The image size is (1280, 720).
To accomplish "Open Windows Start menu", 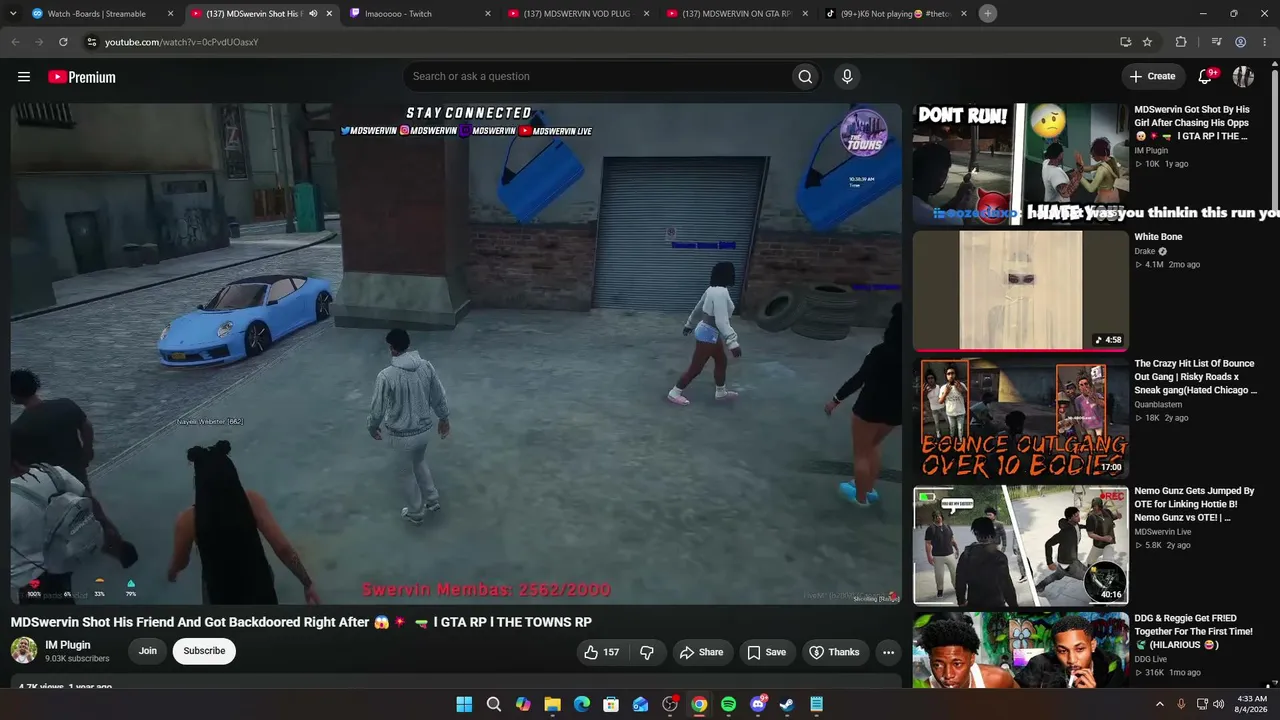I will pos(464,704).
